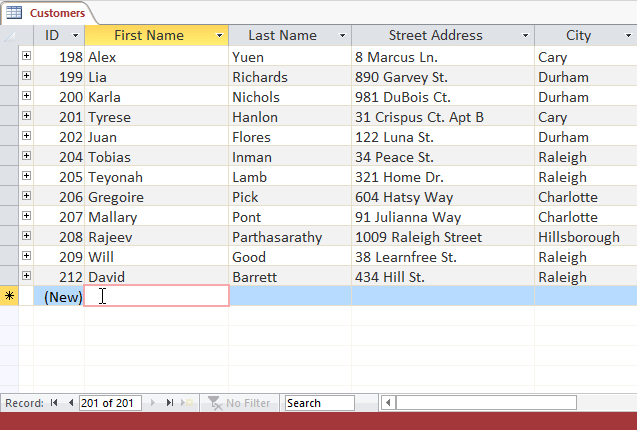Jump to last record button
Viewport: 637px width, 430px height.
pyautogui.click(x=170, y=403)
